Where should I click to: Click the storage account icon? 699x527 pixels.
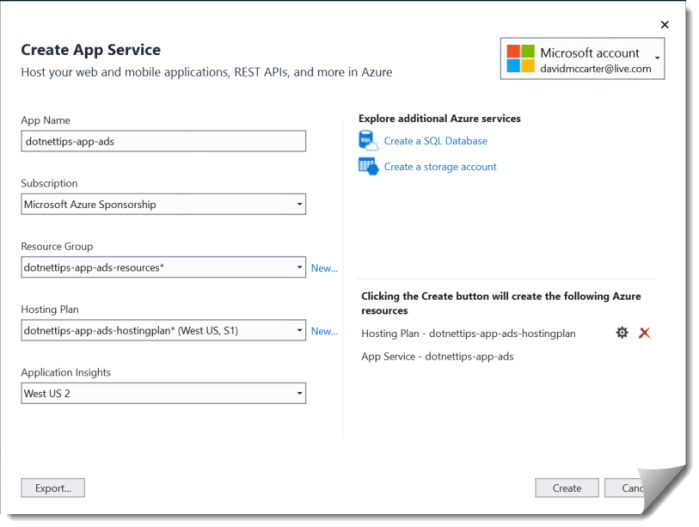pos(367,167)
